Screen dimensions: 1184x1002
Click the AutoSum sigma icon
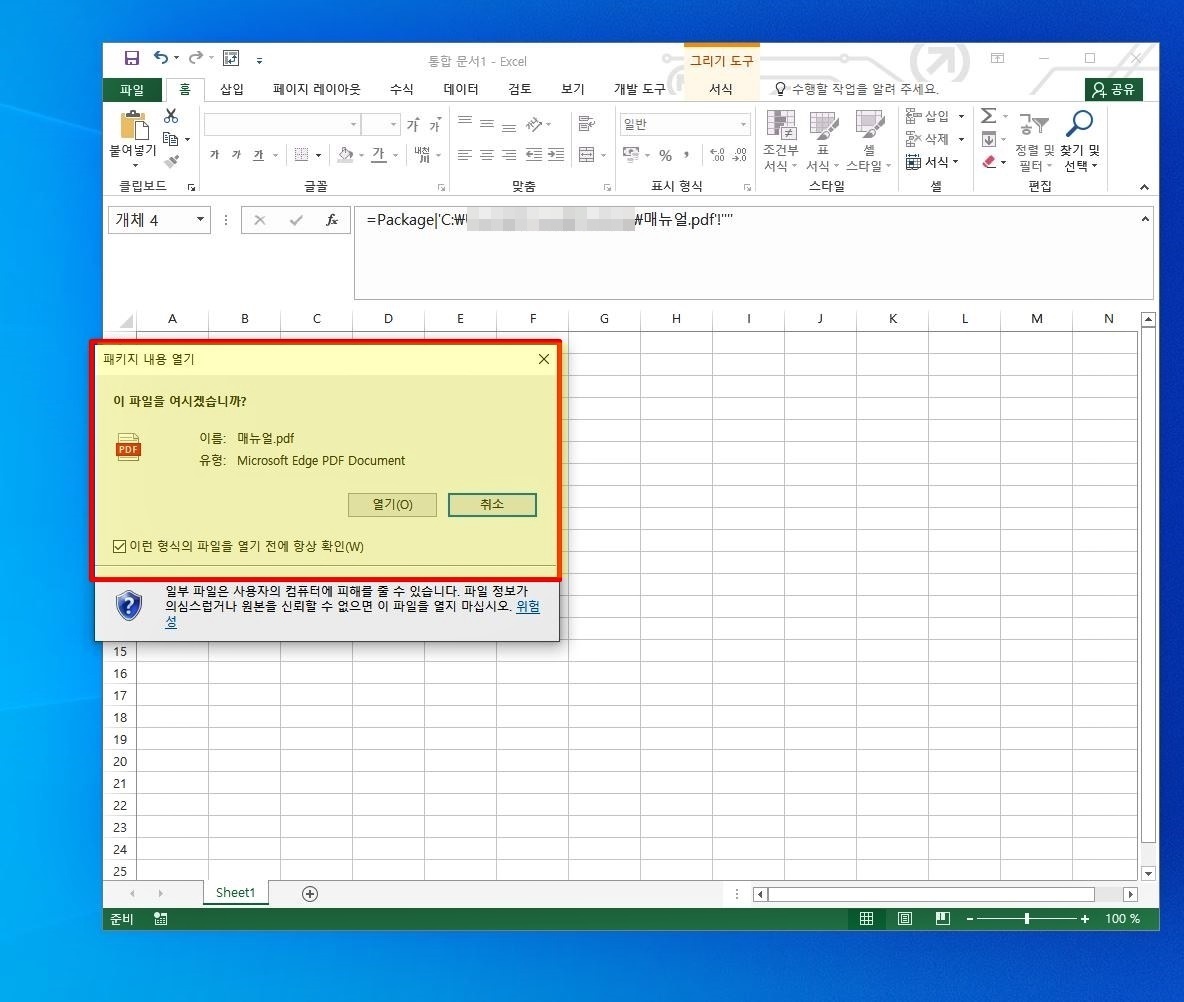tap(988, 116)
